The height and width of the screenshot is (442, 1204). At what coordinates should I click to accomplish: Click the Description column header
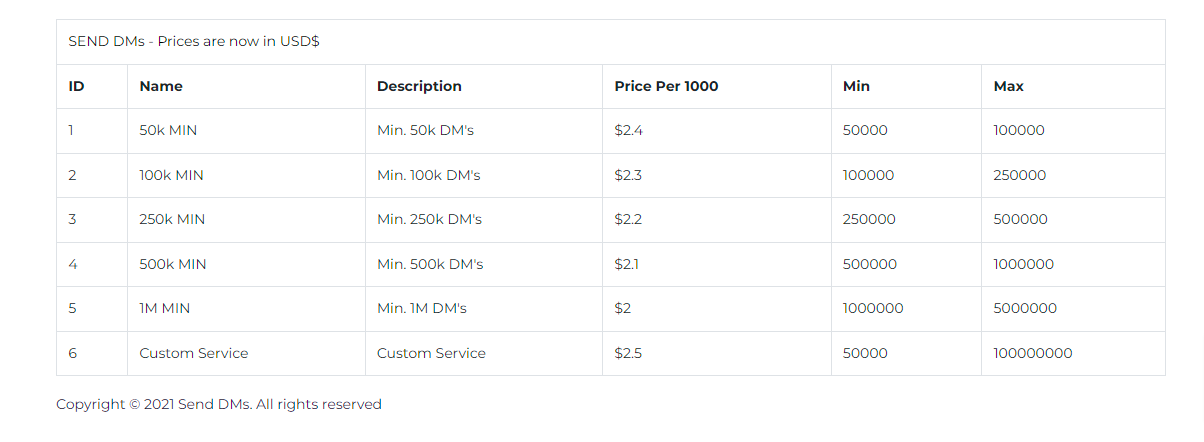tap(419, 86)
